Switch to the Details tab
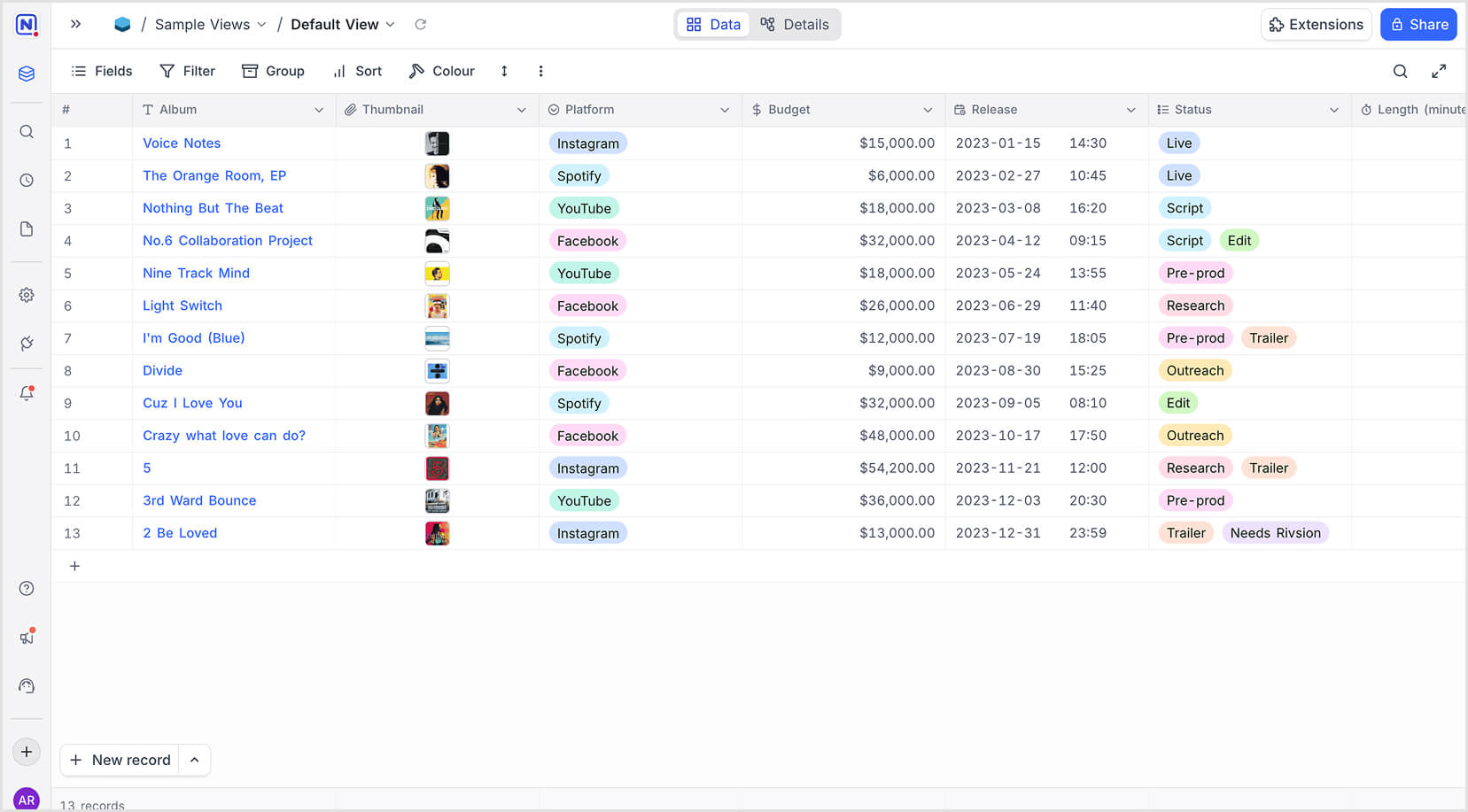This screenshot has height=812, width=1468. point(795,25)
